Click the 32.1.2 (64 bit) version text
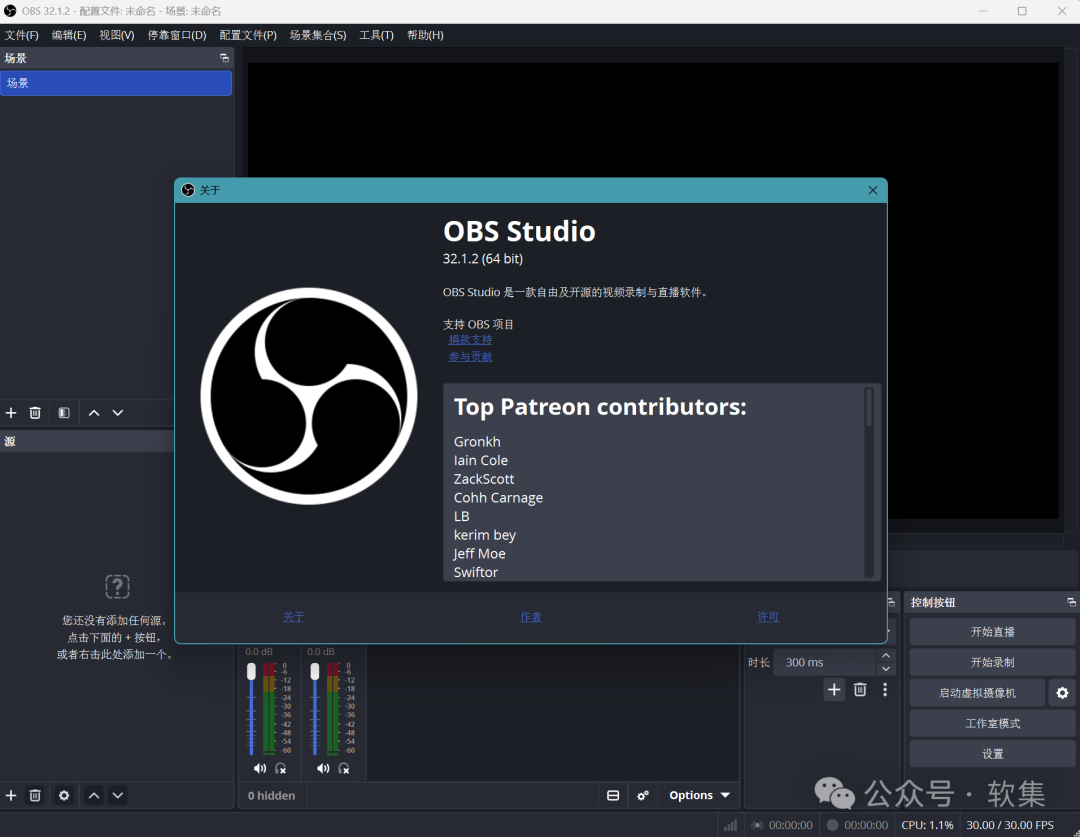 pos(483,259)
